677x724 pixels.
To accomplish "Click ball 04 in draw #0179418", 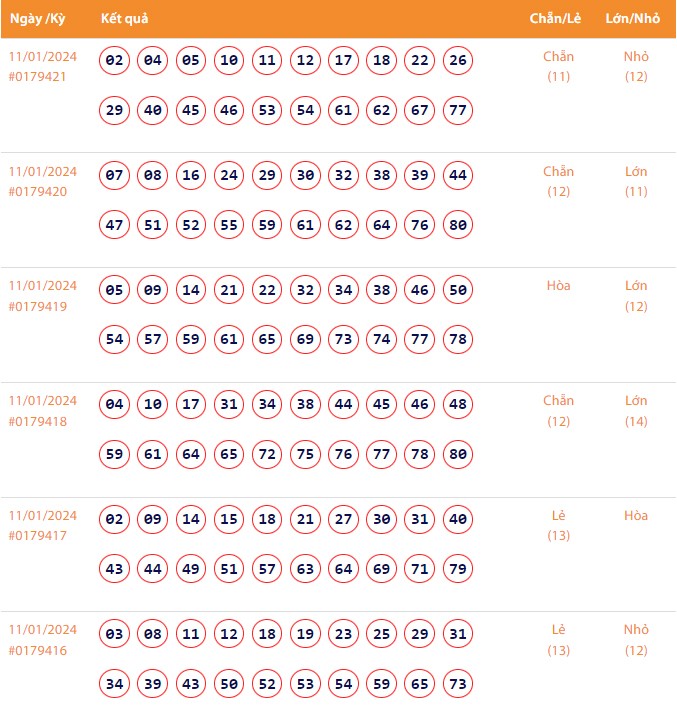I will 115,405.
